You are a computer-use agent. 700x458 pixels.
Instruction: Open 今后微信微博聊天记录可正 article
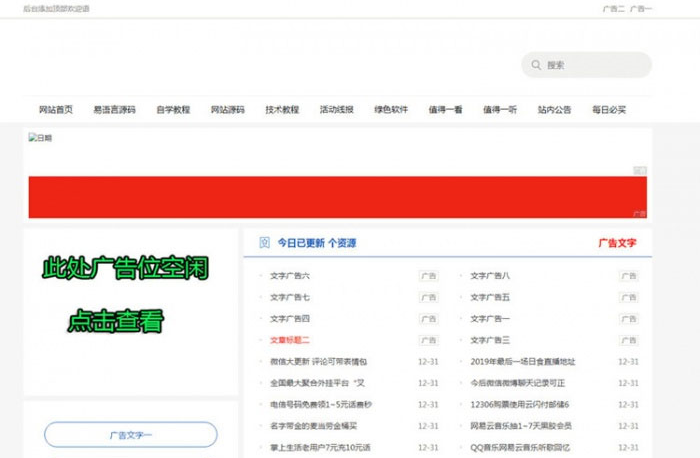517,383
